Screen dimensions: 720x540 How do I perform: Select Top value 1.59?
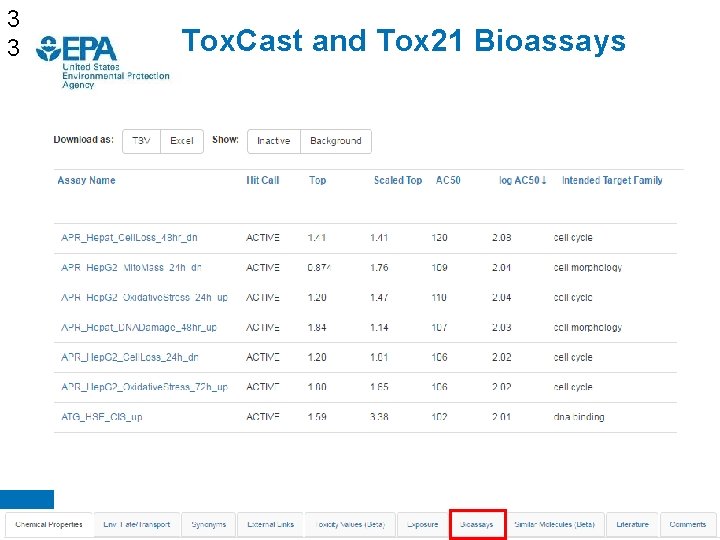pyautogui.click(x=317, y=417)
